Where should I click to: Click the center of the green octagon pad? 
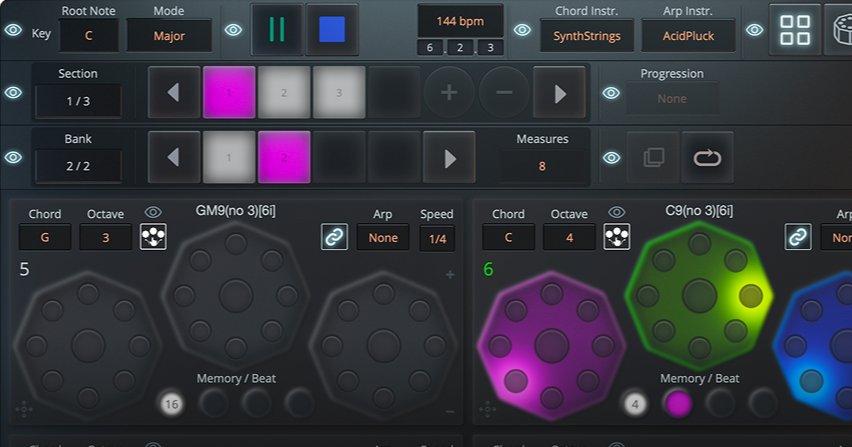click(x=699, y=296)
